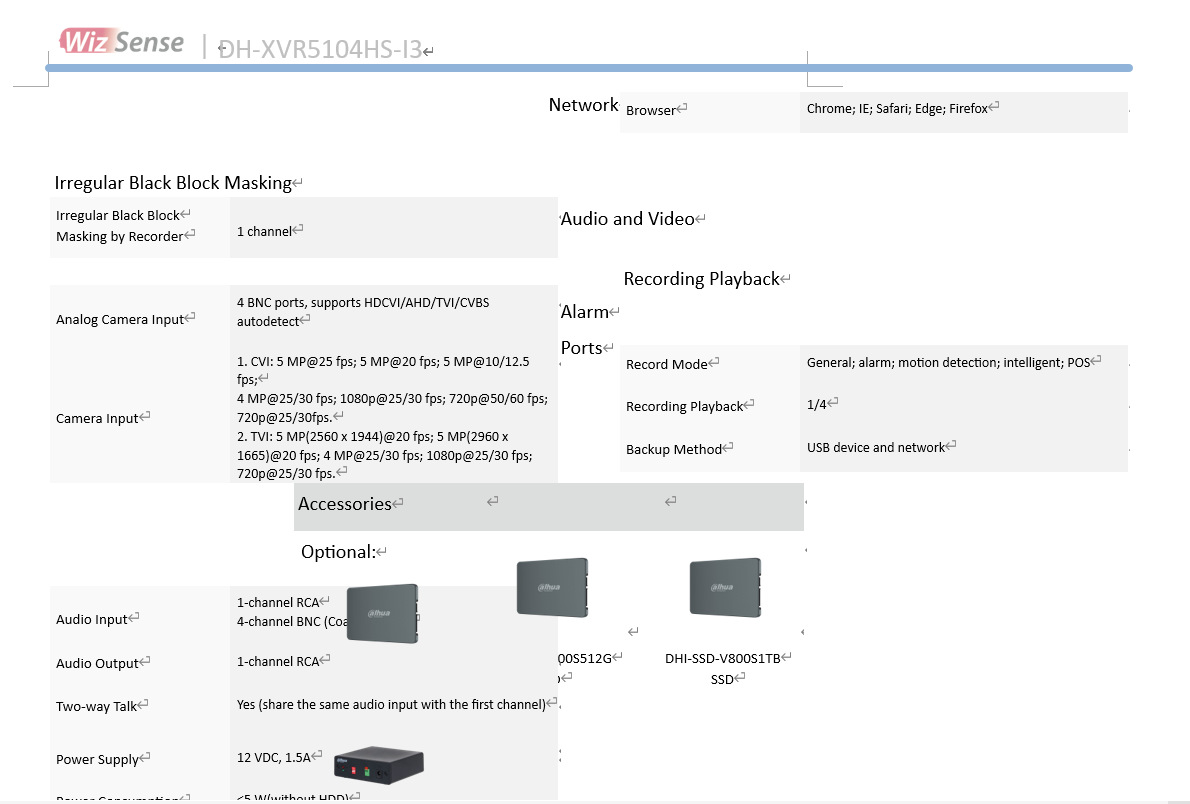Click the Ports heading
The height and width of the screenshot is (804, 1190).
click(581, 348)
